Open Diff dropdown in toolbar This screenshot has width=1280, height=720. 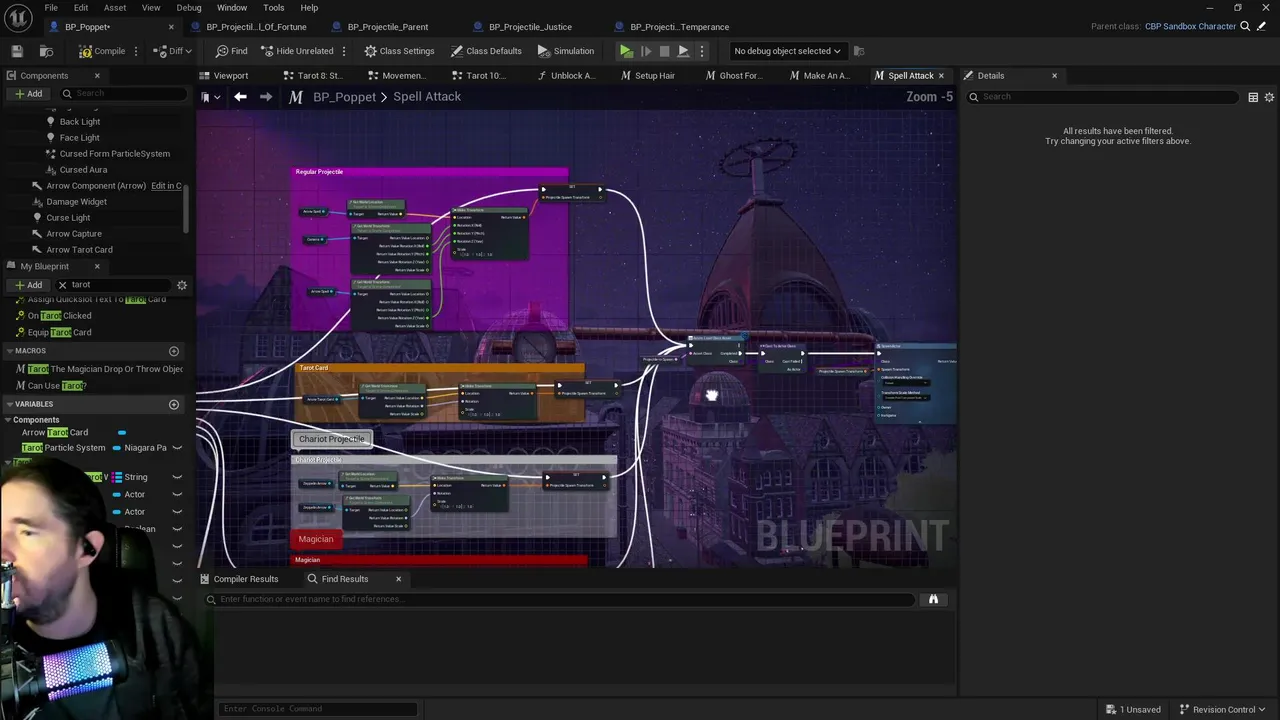coord(175,51)
